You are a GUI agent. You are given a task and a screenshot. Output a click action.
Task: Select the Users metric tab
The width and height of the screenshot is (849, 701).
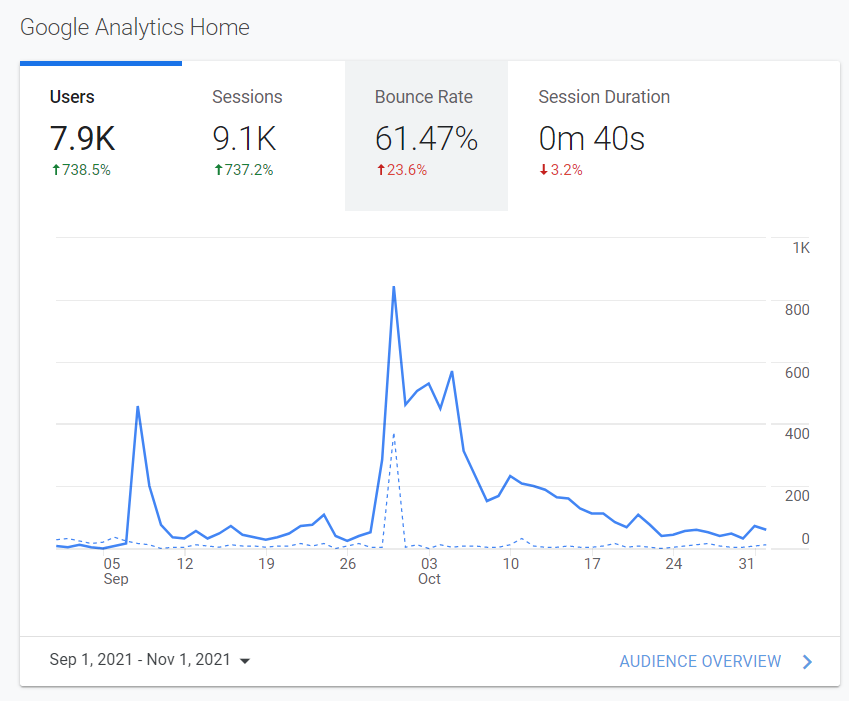[101, 135]
